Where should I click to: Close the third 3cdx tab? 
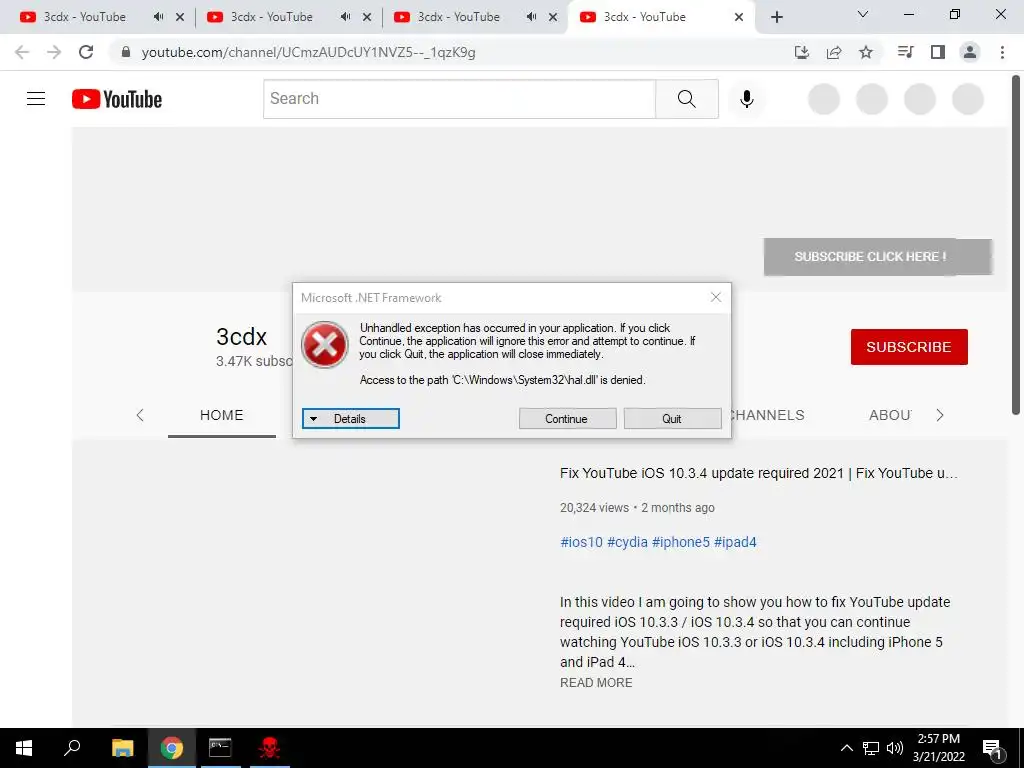click(553, 17)
